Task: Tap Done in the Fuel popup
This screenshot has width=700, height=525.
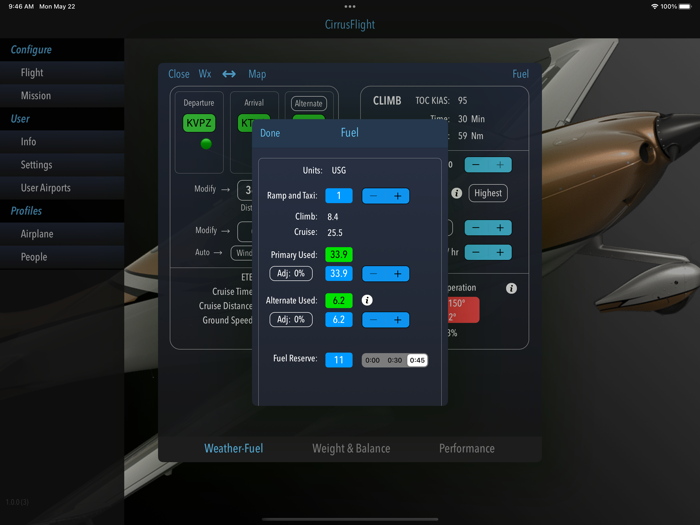Action: point(270,133)
